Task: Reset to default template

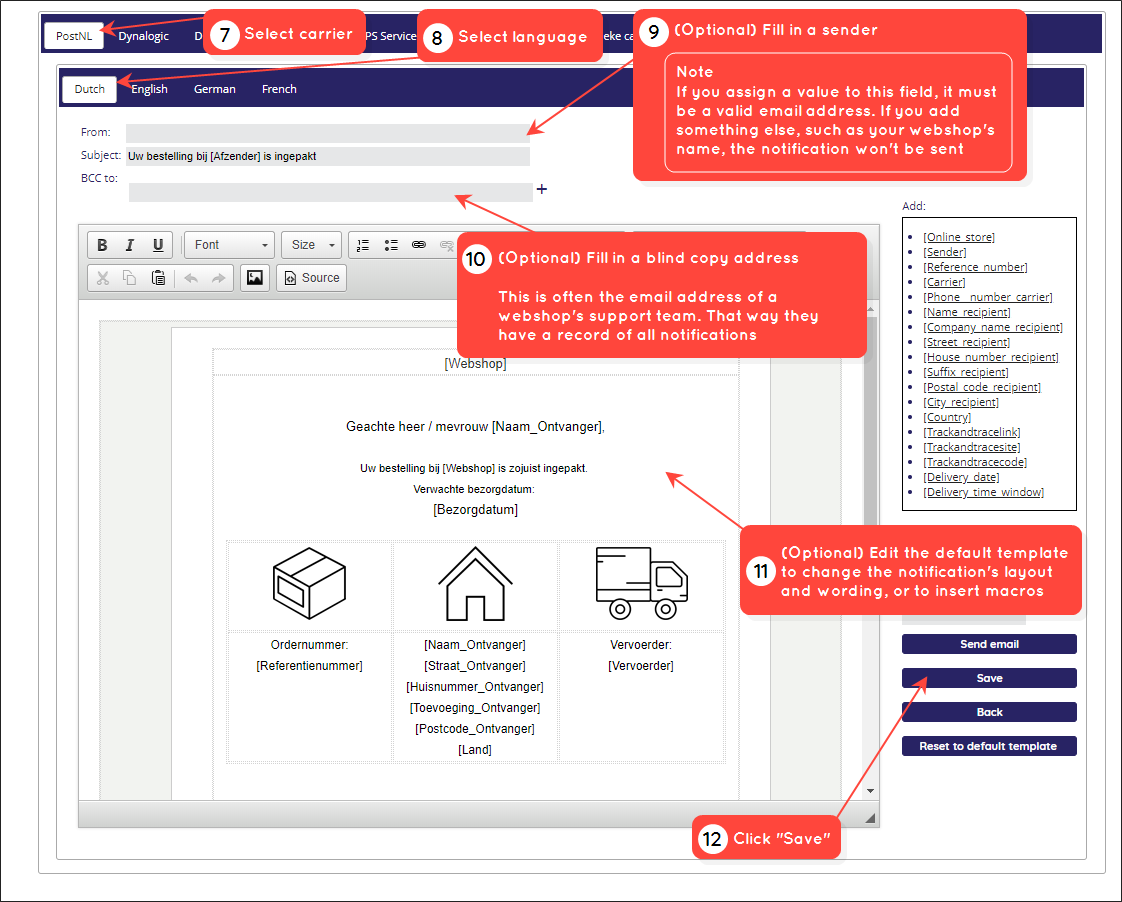Action: [989, 746]
